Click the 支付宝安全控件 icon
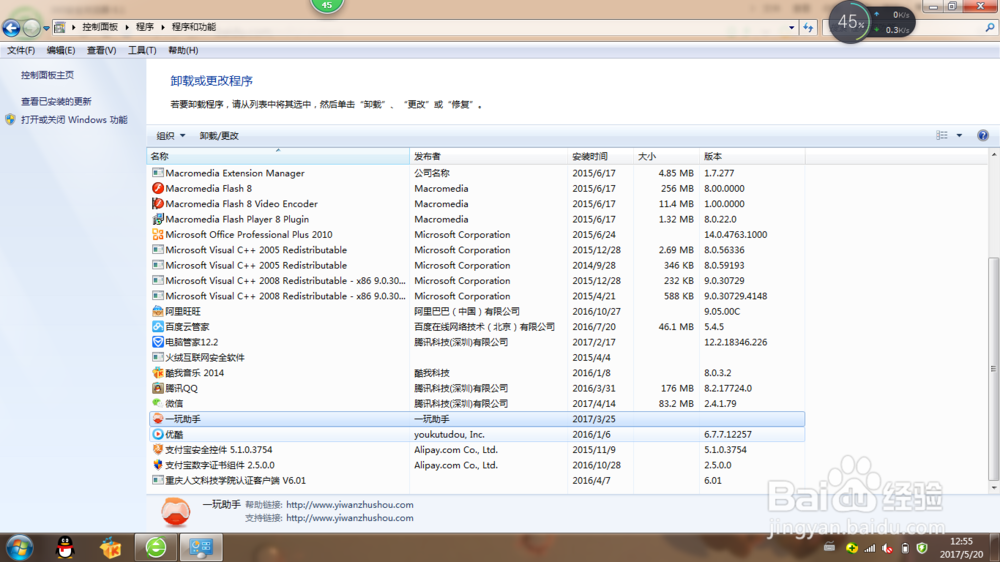The height and width of the screenshot is (562, 1000). [x=158, y=450]
